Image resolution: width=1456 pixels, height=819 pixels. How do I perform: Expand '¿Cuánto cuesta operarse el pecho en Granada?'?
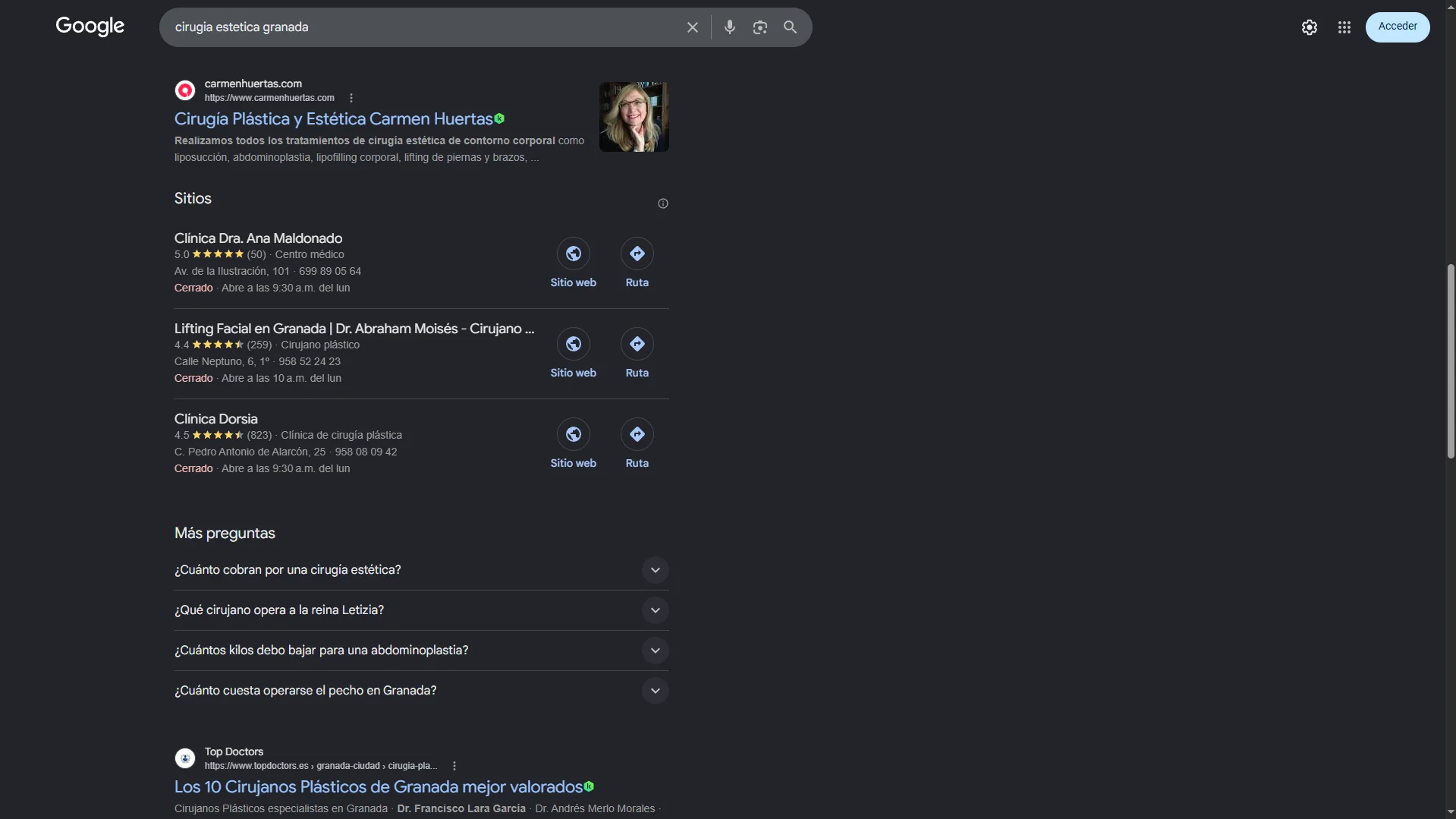tap(421, 691)
